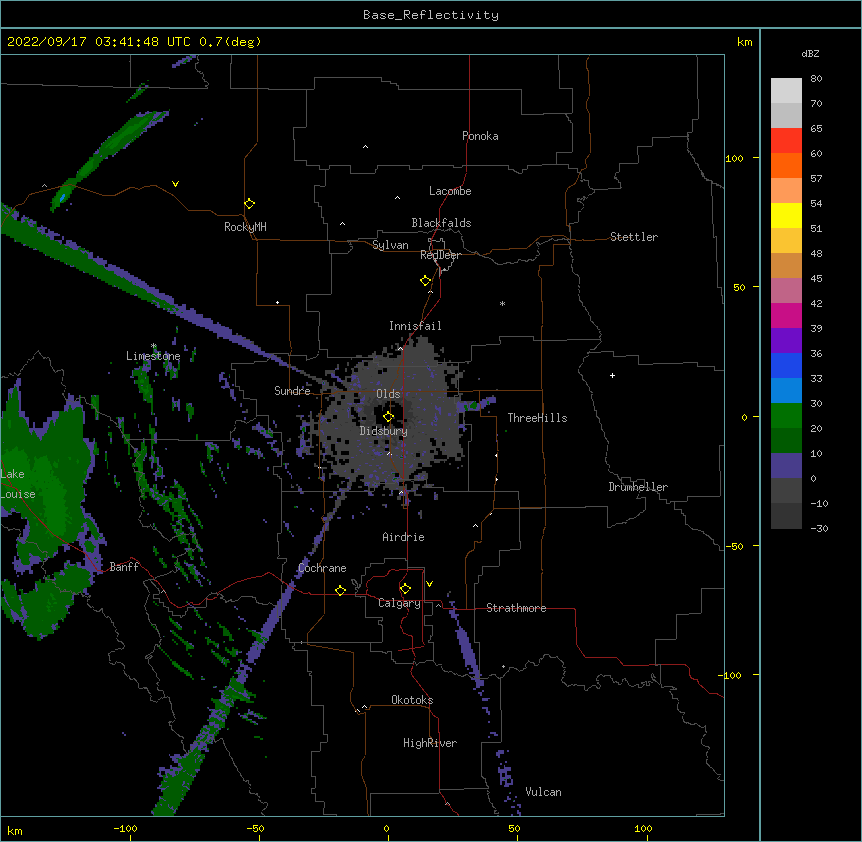The height and width of the screenshot is (842, 862).
Task: Click the white asterisk above Limestone label
Action: click(153, 346)
